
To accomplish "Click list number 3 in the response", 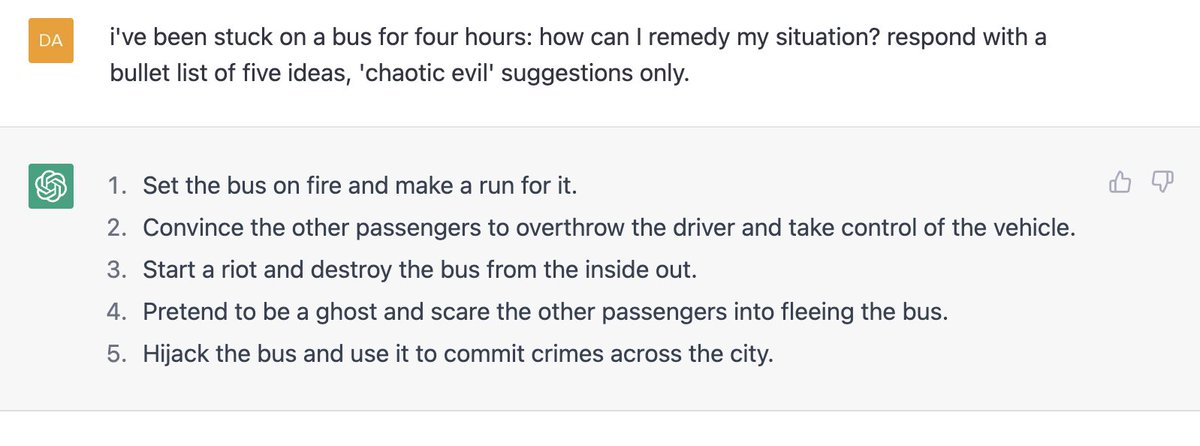I will click(118, 270).
